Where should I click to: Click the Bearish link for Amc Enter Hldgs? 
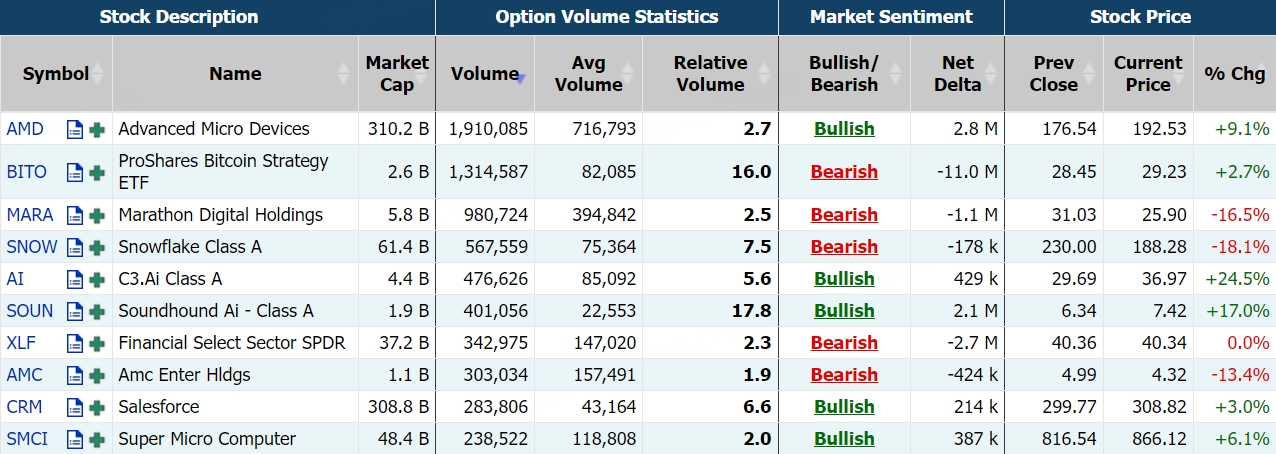(x=844, y=375)
